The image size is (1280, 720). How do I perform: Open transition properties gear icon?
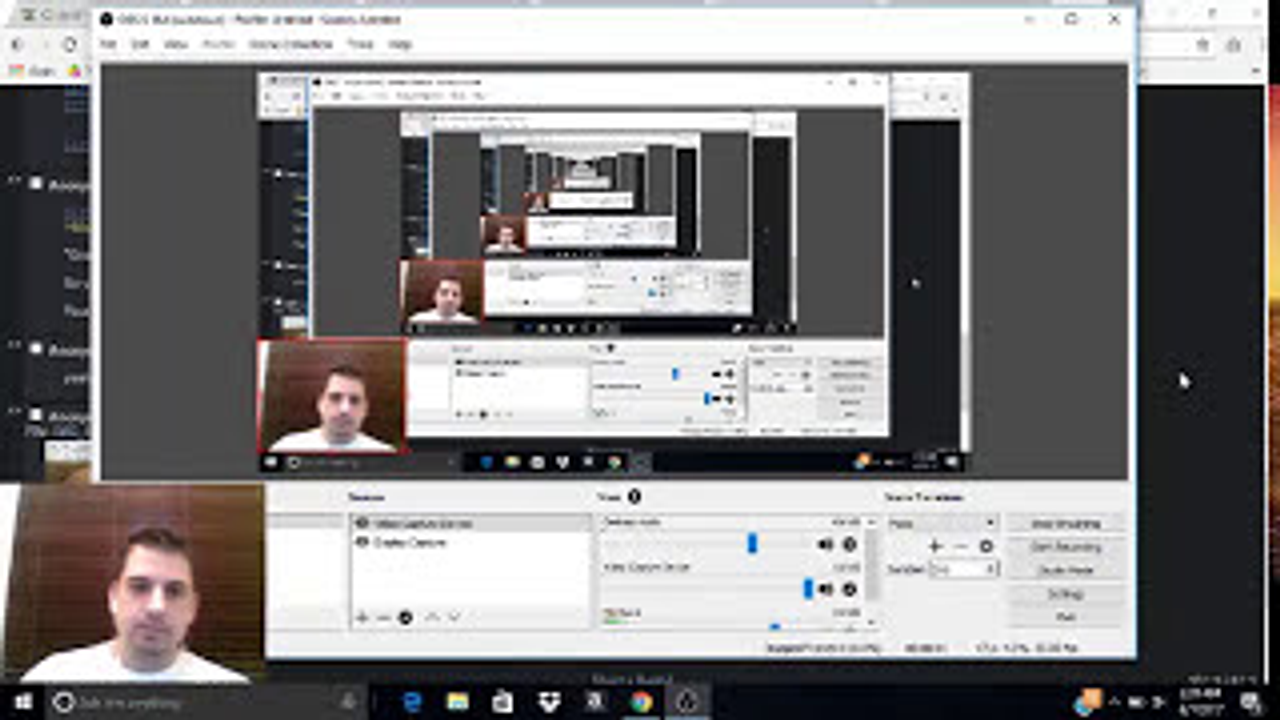click(x=986, y=546)
